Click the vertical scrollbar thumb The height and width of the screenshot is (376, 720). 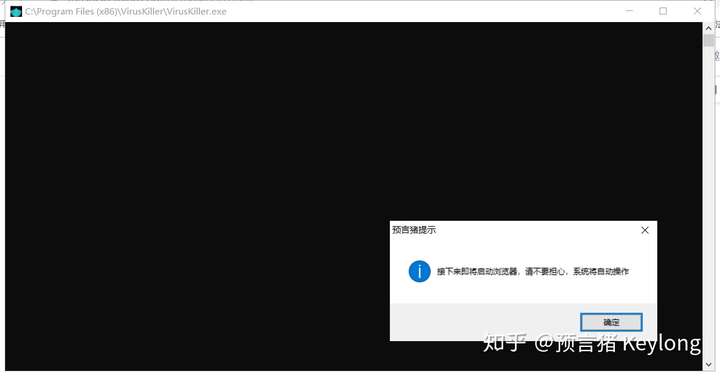709,40
